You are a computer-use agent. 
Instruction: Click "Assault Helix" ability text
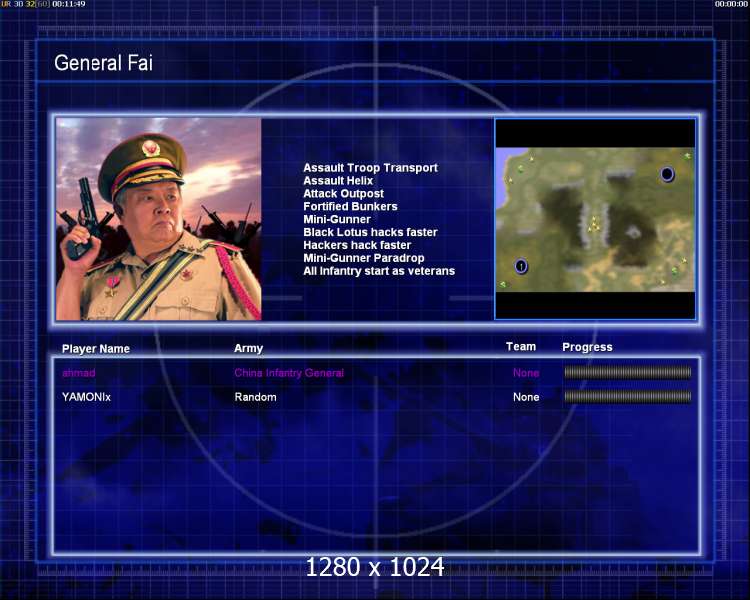[338, 181]
